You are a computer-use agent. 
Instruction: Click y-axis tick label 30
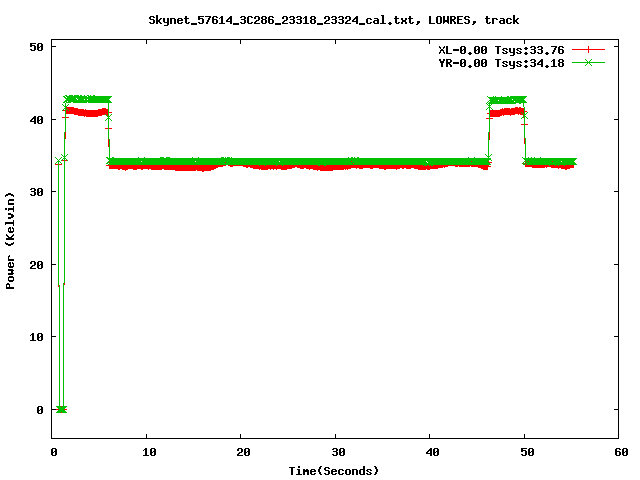36,192
